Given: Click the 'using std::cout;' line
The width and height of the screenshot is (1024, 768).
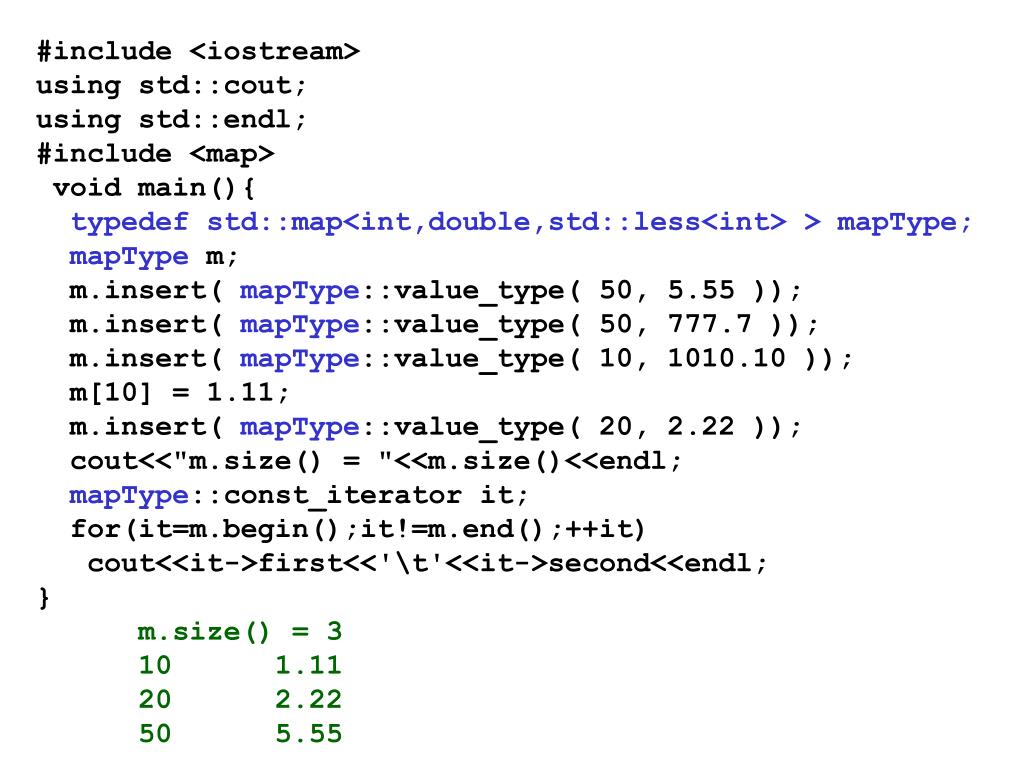Looking at the screenshot, I should click(171, 86).
